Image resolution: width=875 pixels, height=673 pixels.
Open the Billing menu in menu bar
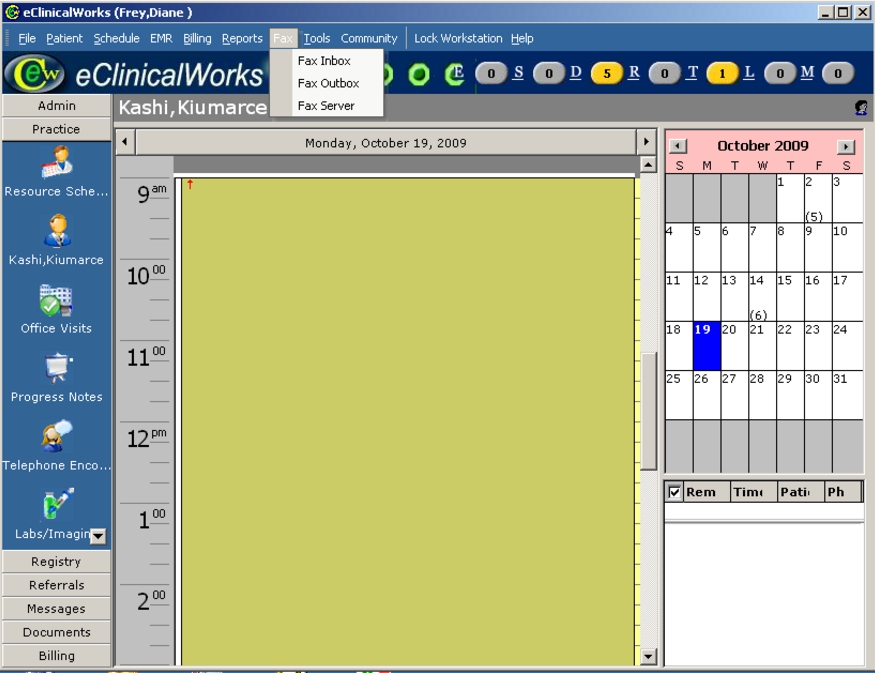click(x=198, y=39)
